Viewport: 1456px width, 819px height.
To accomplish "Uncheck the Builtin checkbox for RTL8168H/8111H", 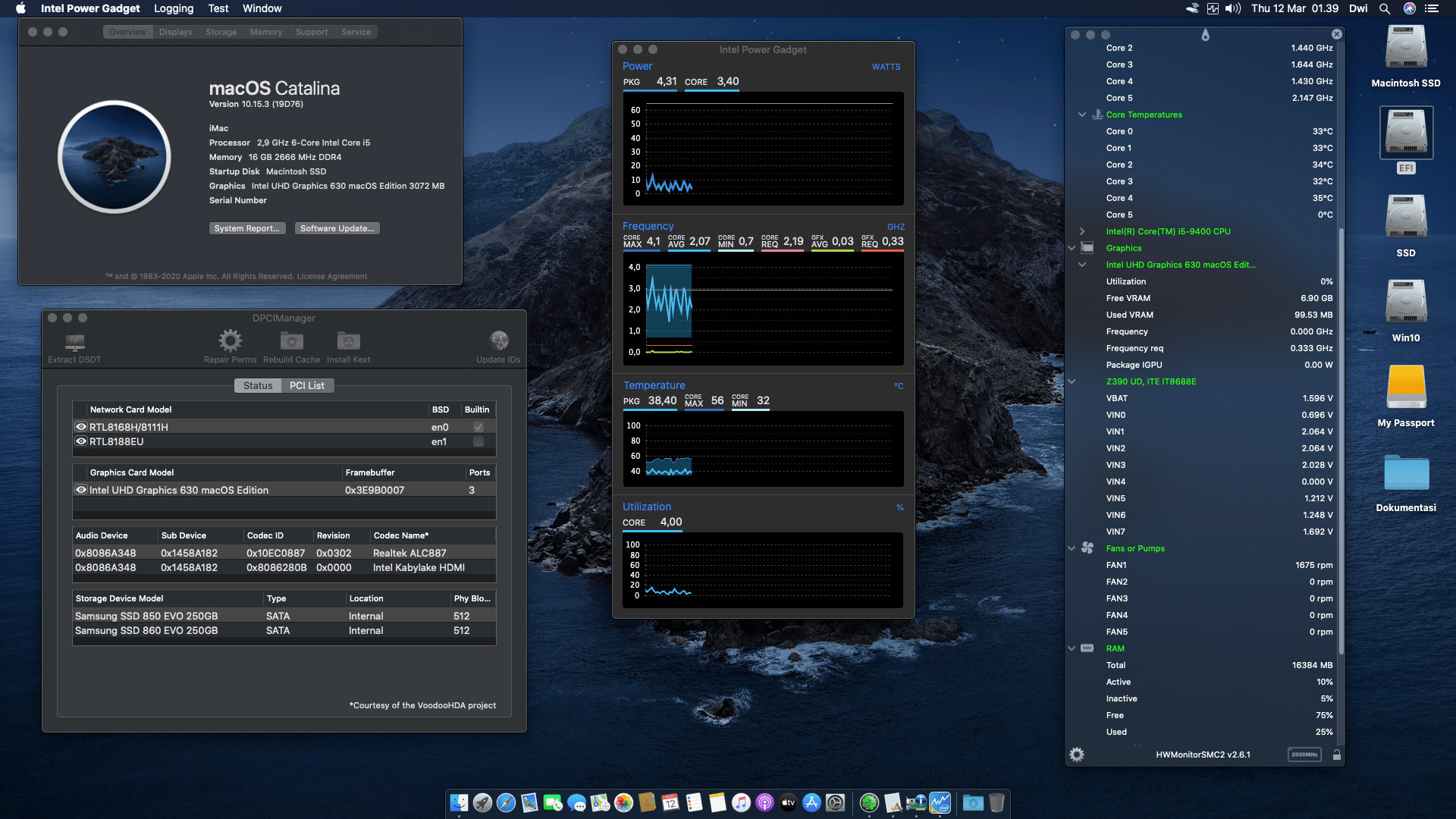I will tap(478, 427).
